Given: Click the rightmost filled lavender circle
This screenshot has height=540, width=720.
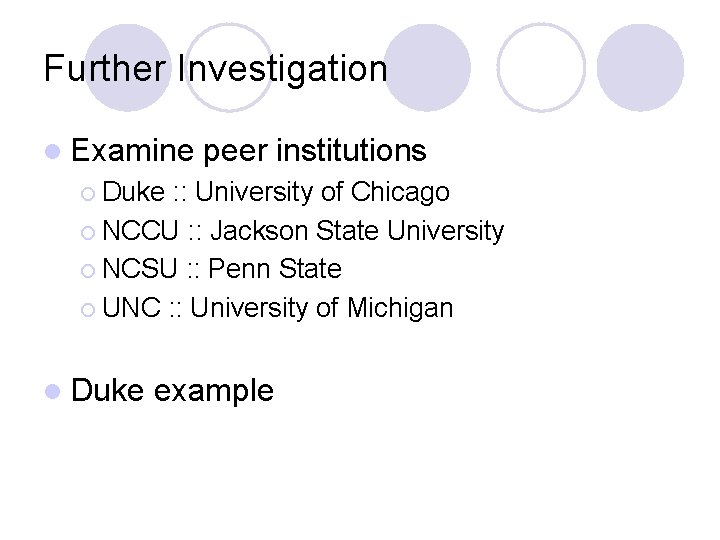Looking at the screenshot, I should click(640, 67).
